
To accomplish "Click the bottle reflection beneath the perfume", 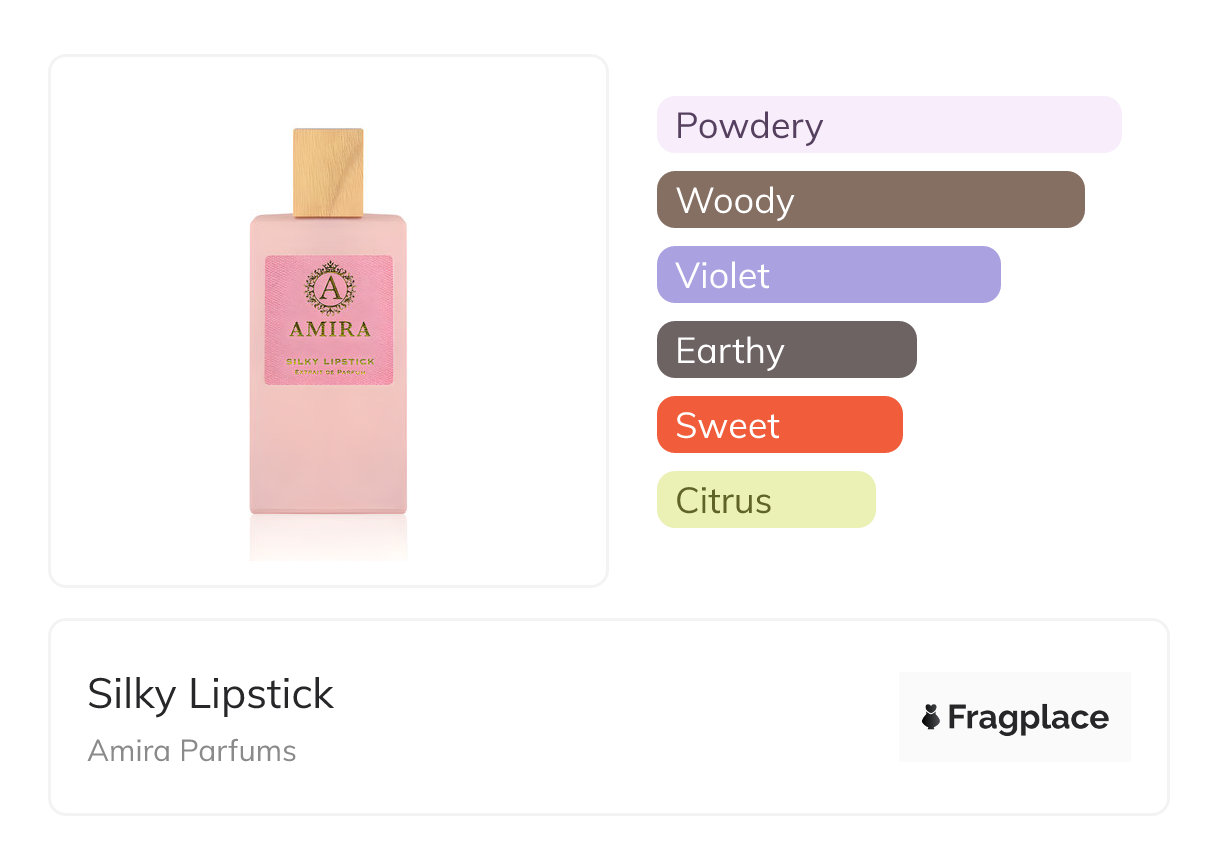I will 328,538.
